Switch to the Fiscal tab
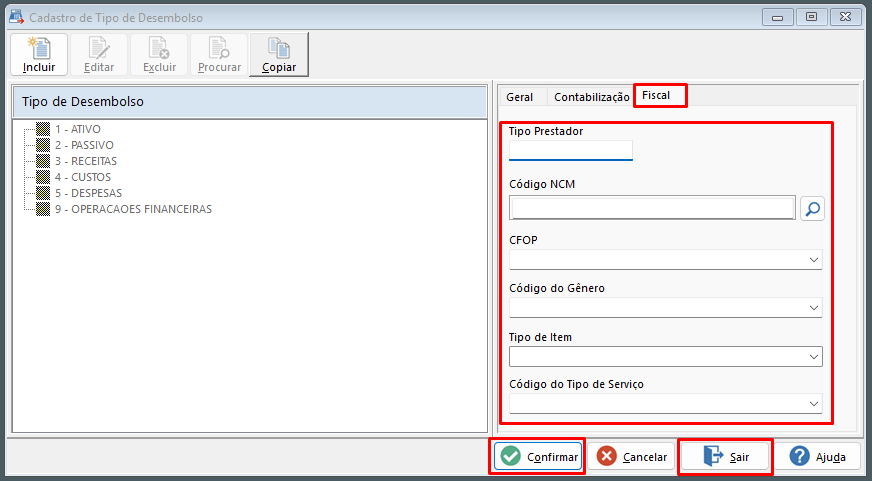The image size is (872, 481). click(x=660, y=95)
